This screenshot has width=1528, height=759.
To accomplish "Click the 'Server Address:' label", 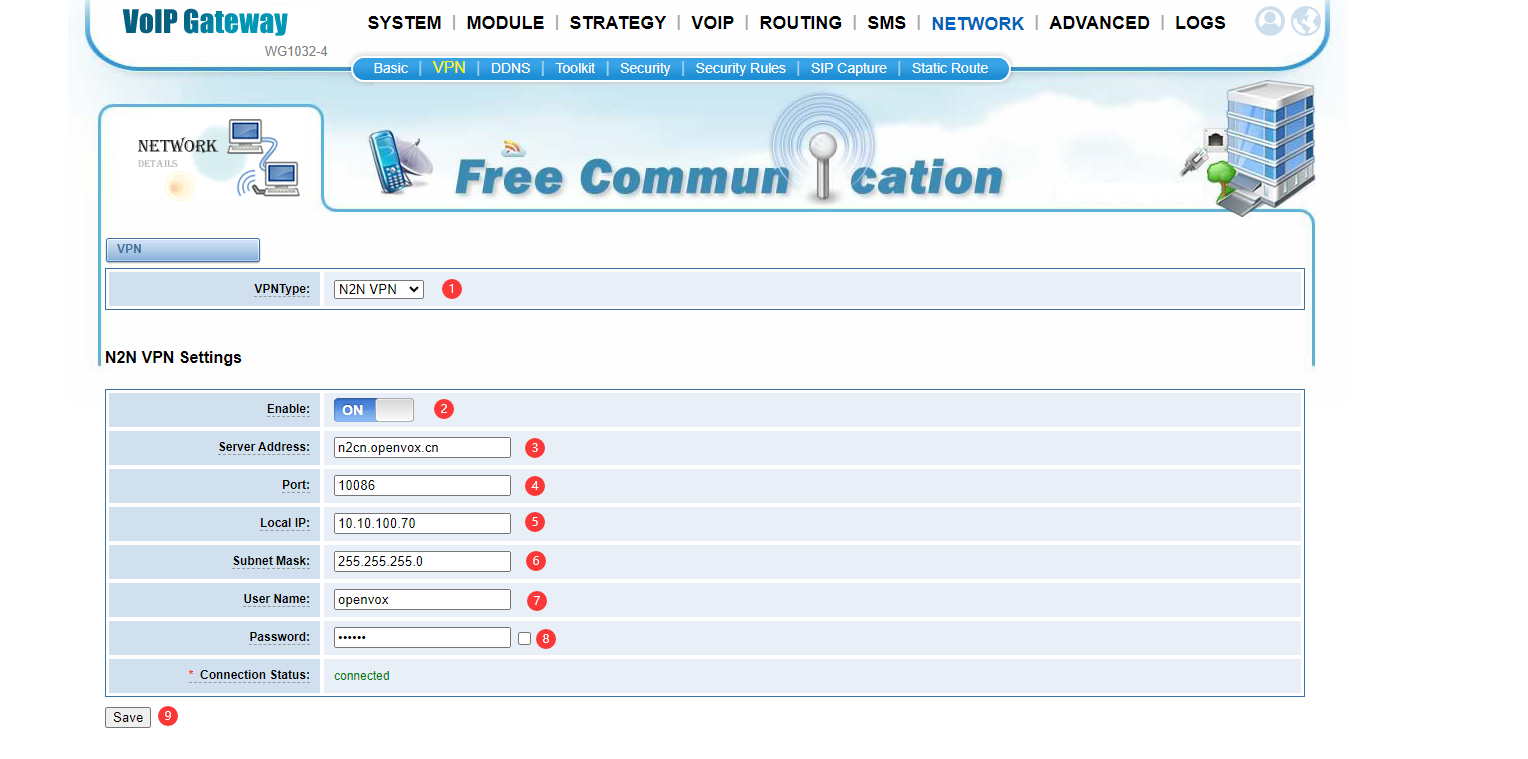I will 265,447.
